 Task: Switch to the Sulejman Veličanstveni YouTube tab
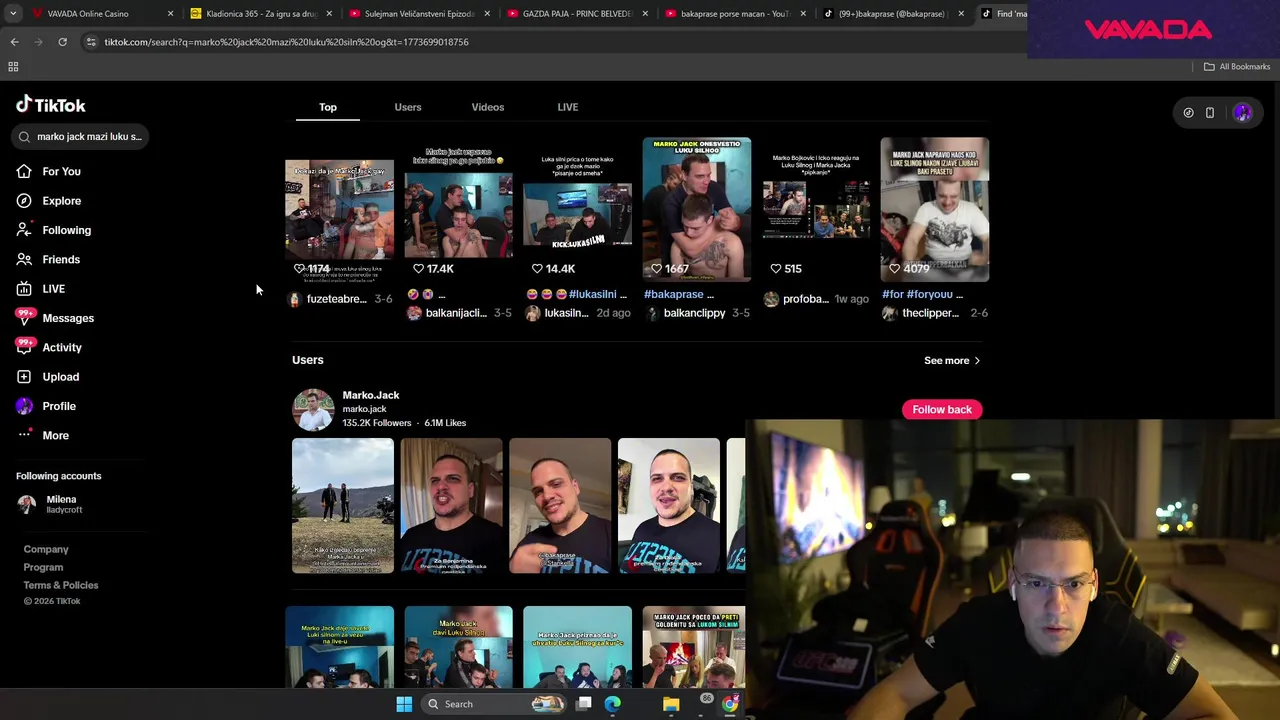(419, 14)
